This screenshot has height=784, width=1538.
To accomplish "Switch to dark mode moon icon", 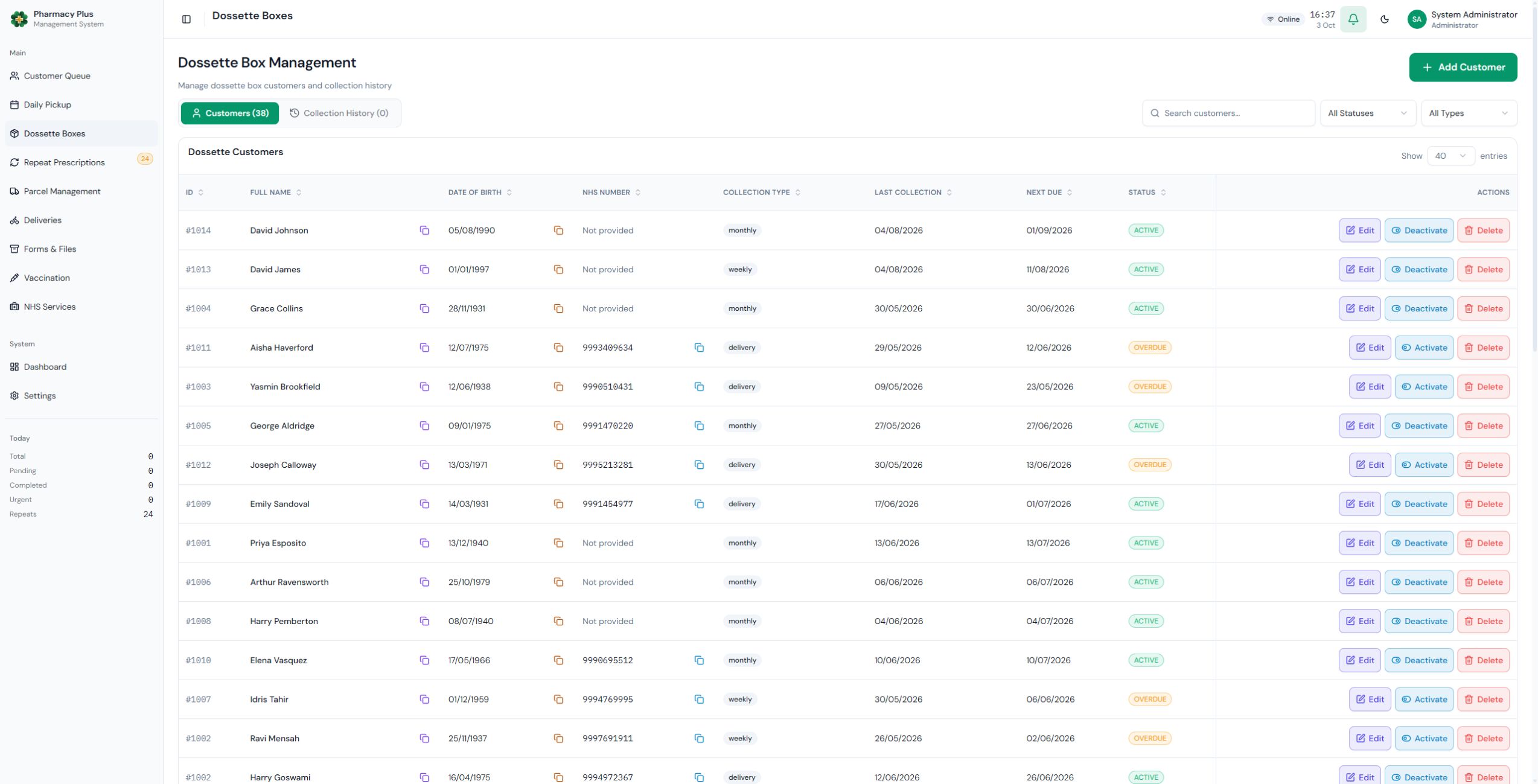I will 1385,19.
